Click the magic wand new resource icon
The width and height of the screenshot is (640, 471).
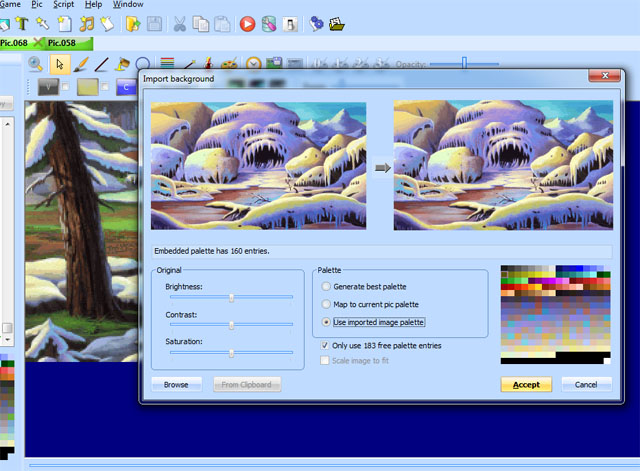click(42, 24)
